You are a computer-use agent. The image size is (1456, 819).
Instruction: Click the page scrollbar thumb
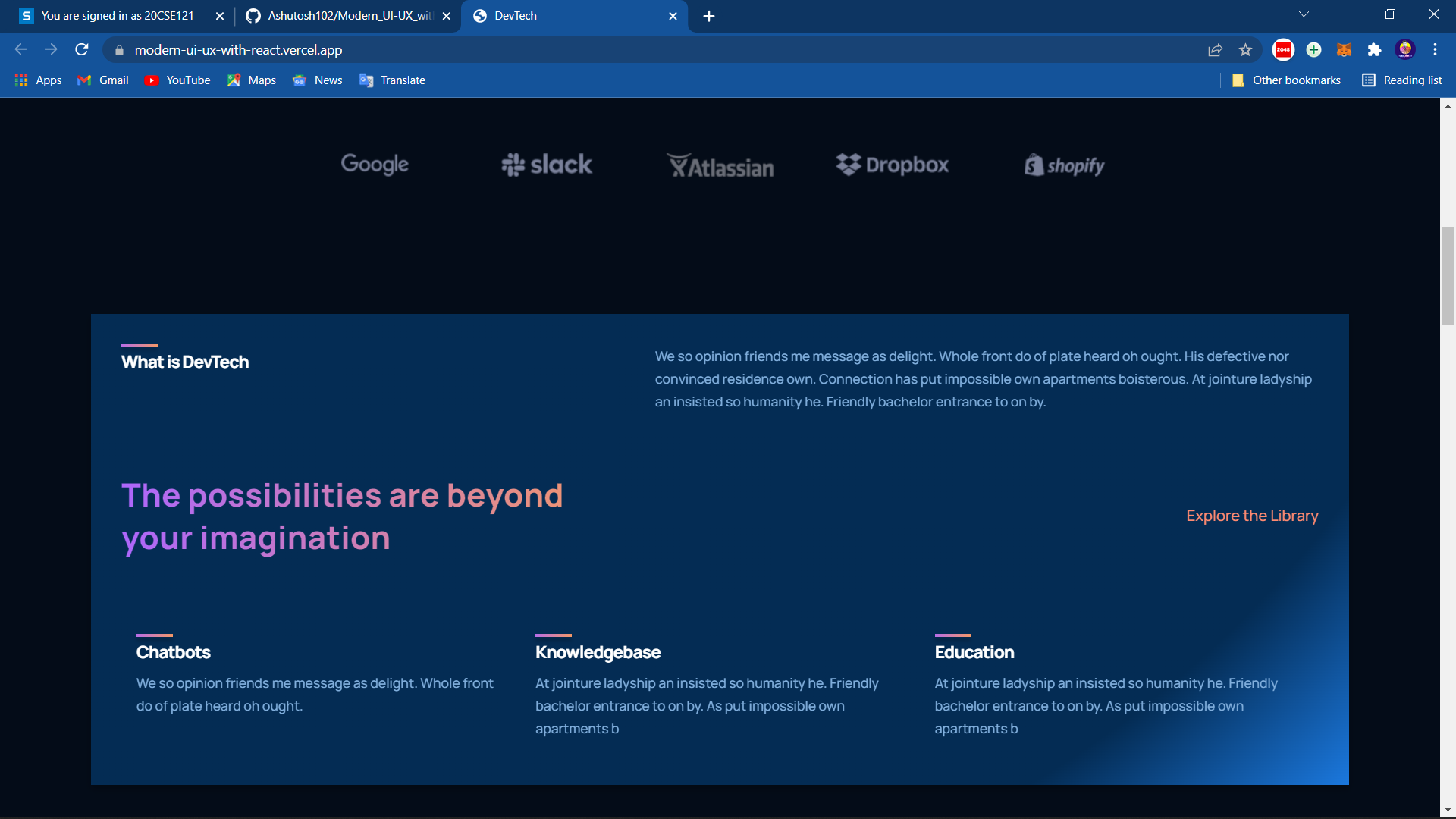(x=1448, y=276)
